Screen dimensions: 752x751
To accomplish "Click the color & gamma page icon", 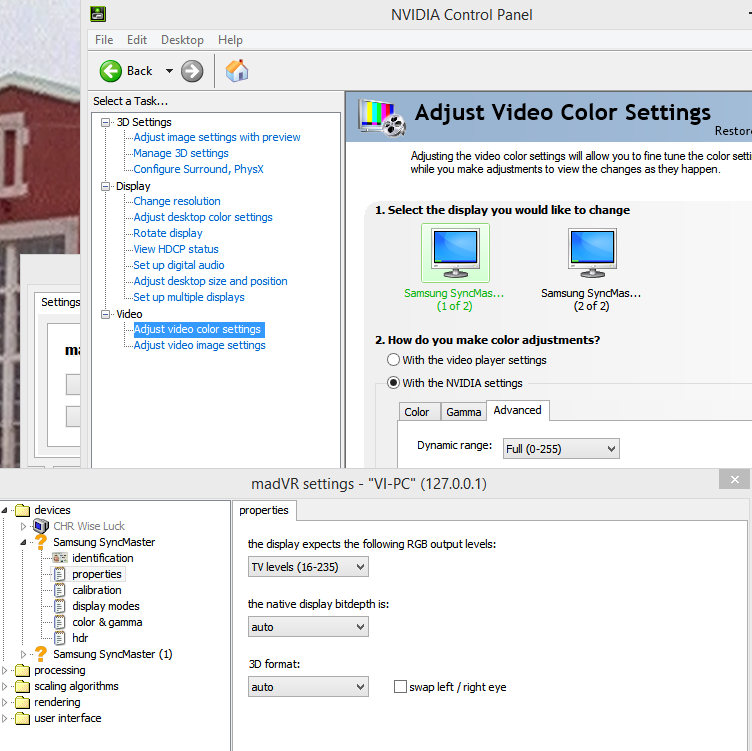I will pyautogui.click(x=59, y=622).
